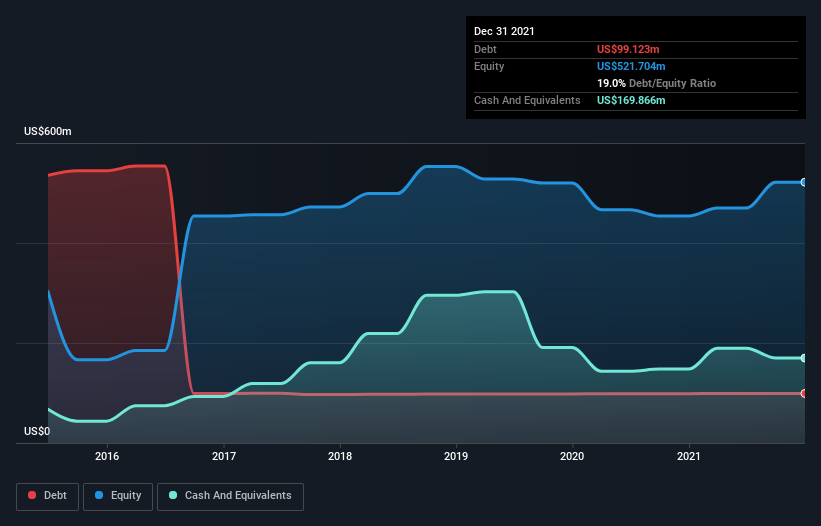Click the US$521.704m equity value
The height and width of the screenshot is (526, 821).
click(631, 66)
